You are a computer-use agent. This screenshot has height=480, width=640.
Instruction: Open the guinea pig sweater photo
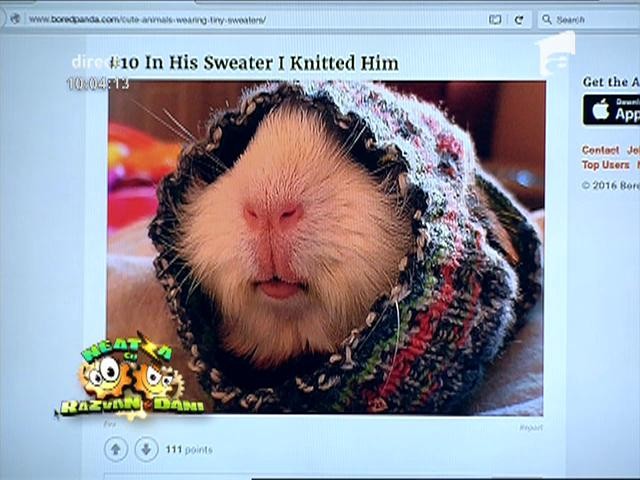326,248
